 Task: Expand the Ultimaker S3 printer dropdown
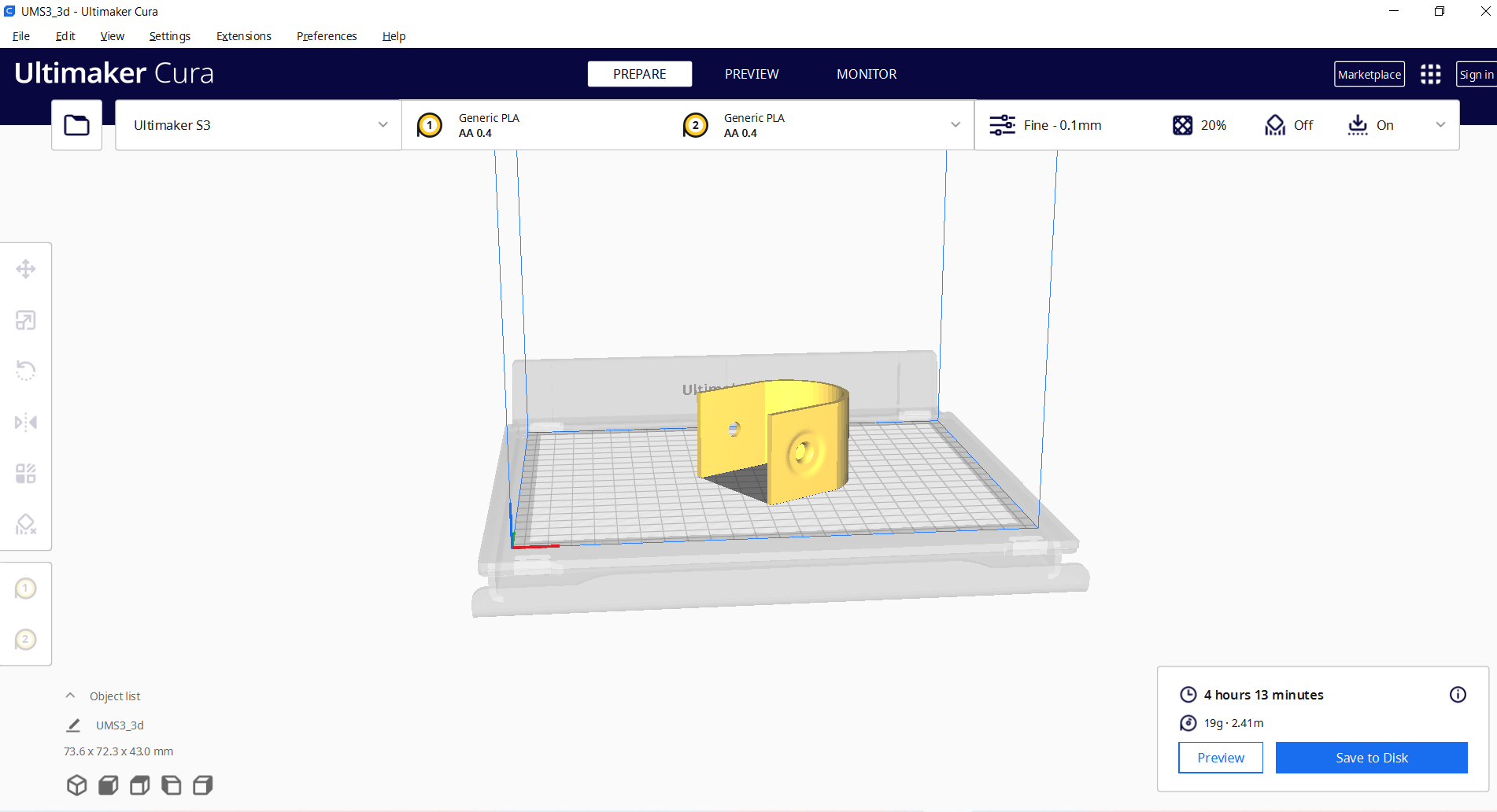(383, 125)
